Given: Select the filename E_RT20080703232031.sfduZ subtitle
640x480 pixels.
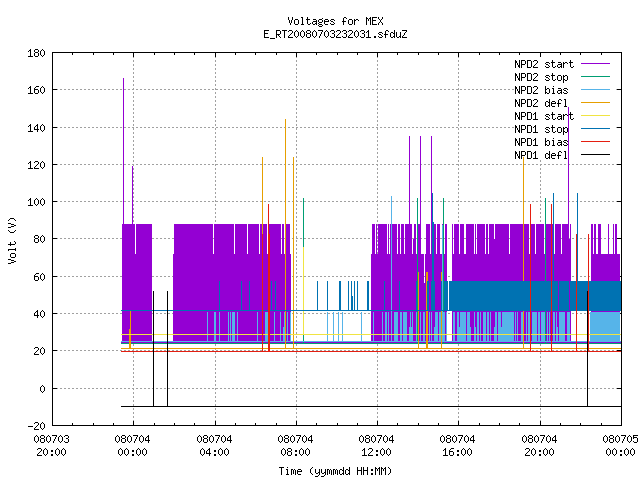Looking at the screenshot, I should click(335, 34).
